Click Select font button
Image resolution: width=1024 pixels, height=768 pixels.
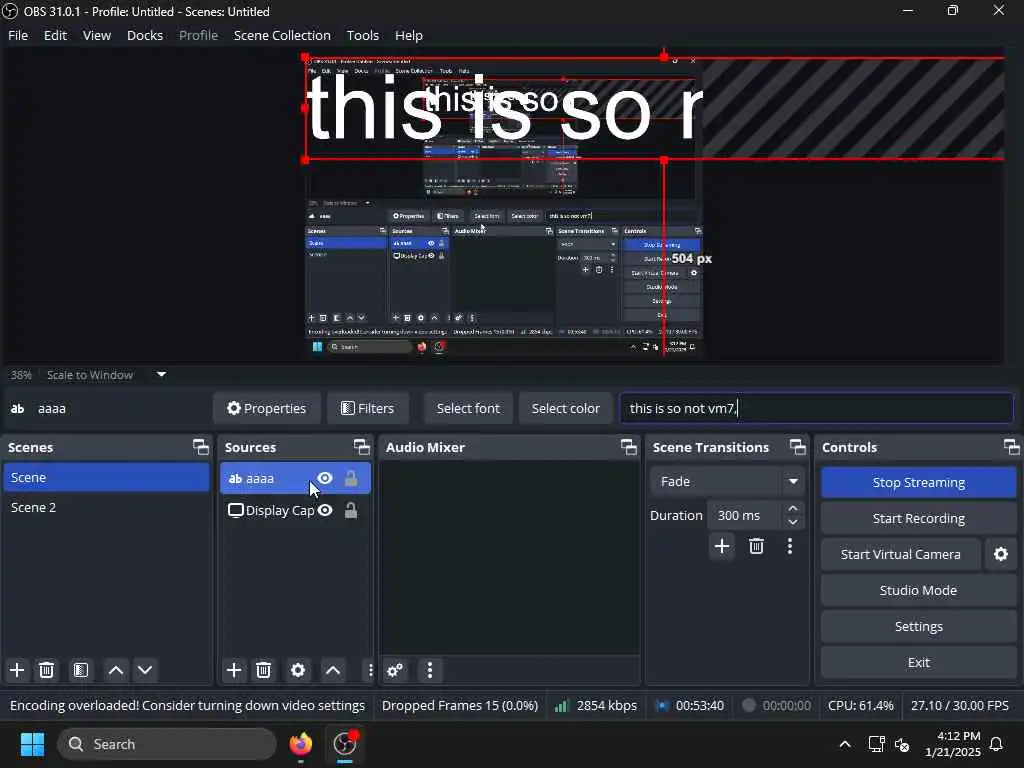pyautogui.click(x=468, y=408)
